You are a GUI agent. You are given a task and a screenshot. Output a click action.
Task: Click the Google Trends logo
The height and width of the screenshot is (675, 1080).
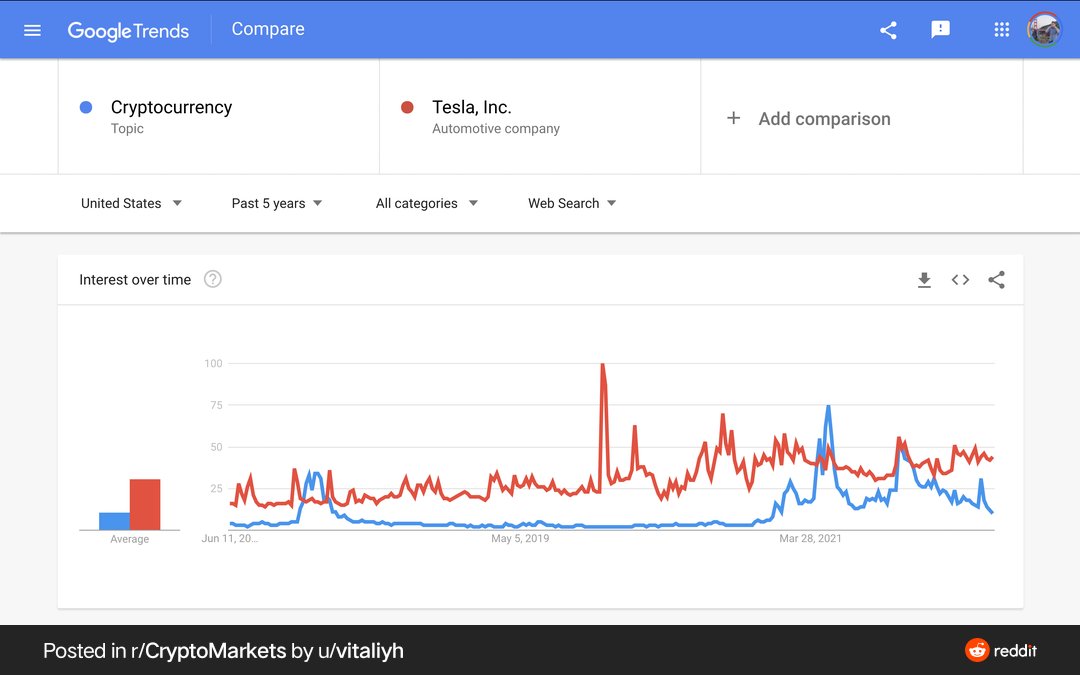pos(128,30)
